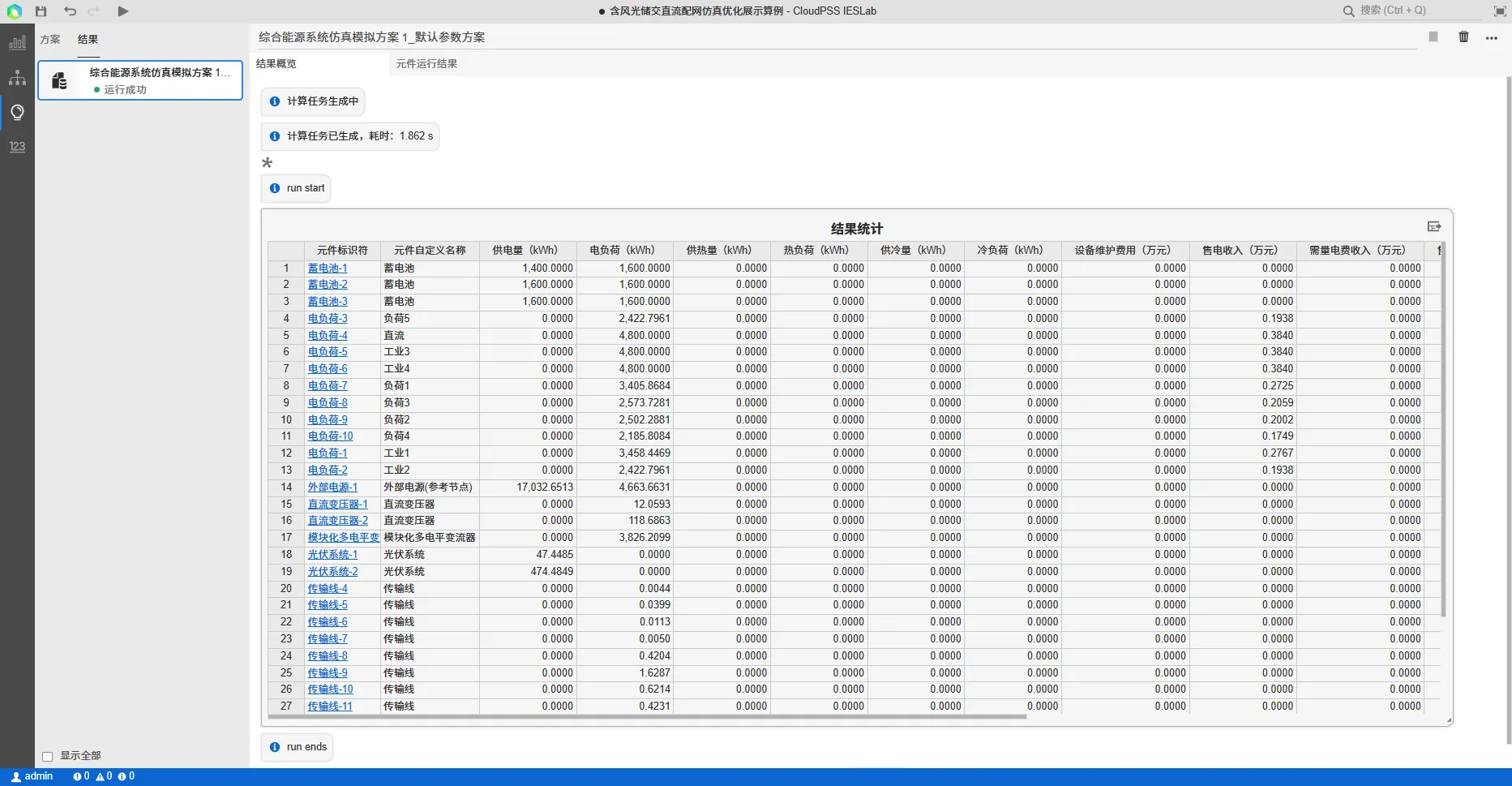The image size is (1512, 786).
Task: Click the run ends message
Action: pos(297,747)
